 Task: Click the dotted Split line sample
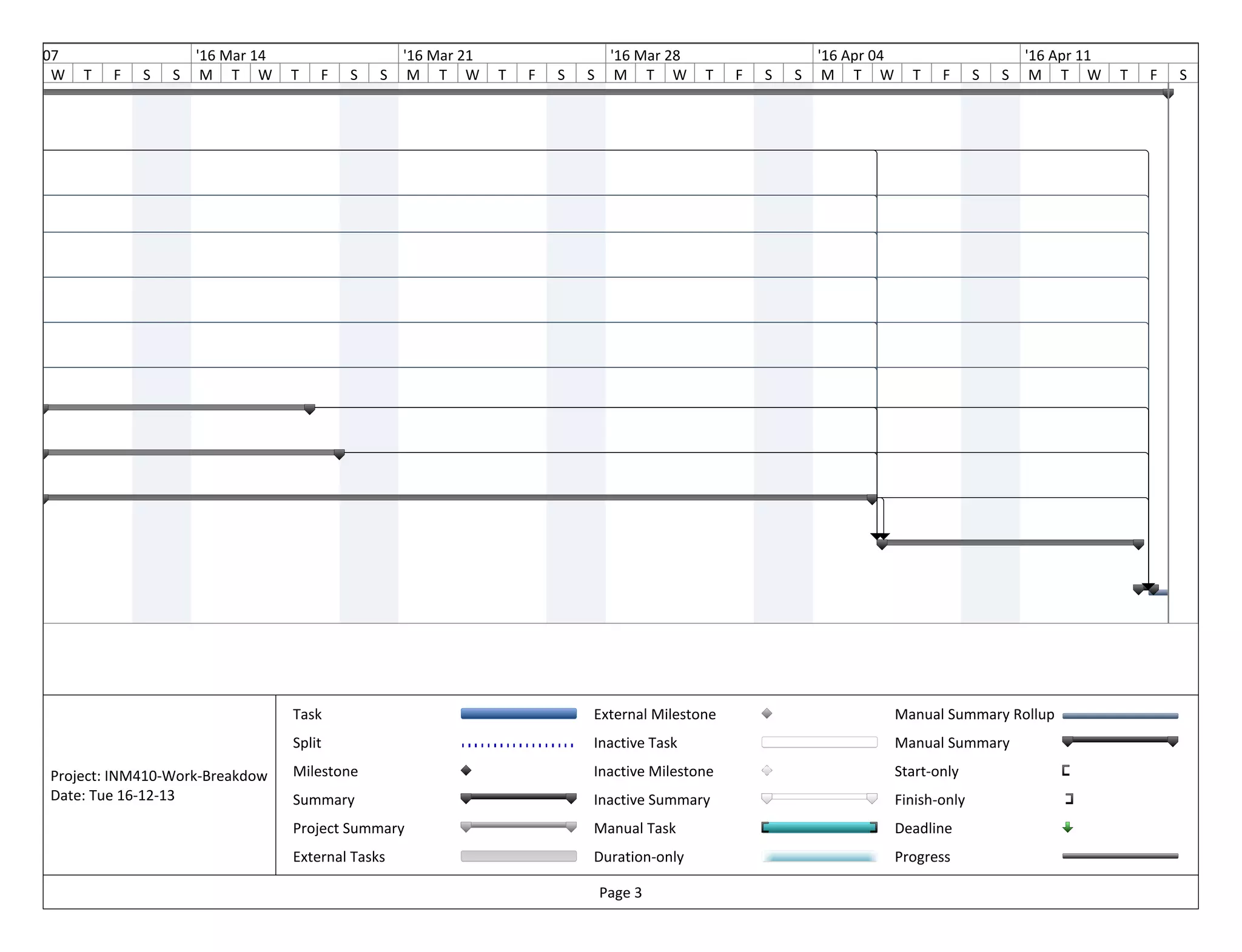[517, 745]
